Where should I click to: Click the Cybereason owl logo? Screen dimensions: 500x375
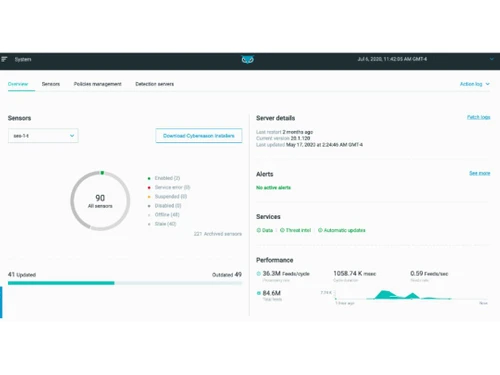pos(247,60)
